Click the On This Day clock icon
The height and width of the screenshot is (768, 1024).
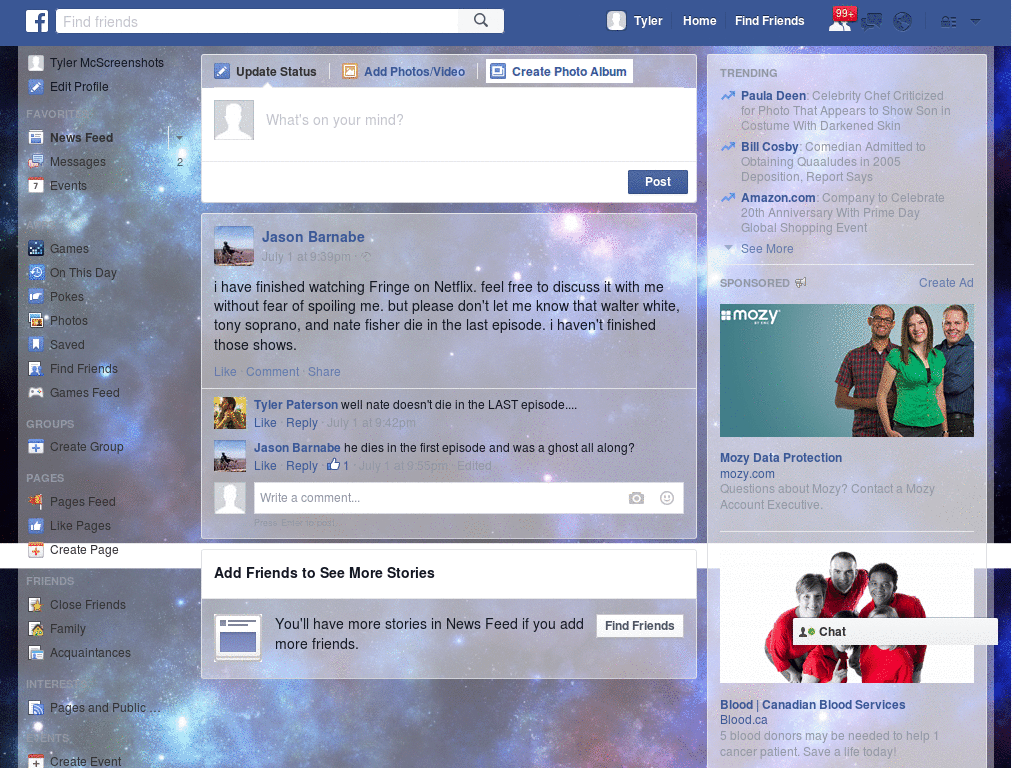coord(36,273)
